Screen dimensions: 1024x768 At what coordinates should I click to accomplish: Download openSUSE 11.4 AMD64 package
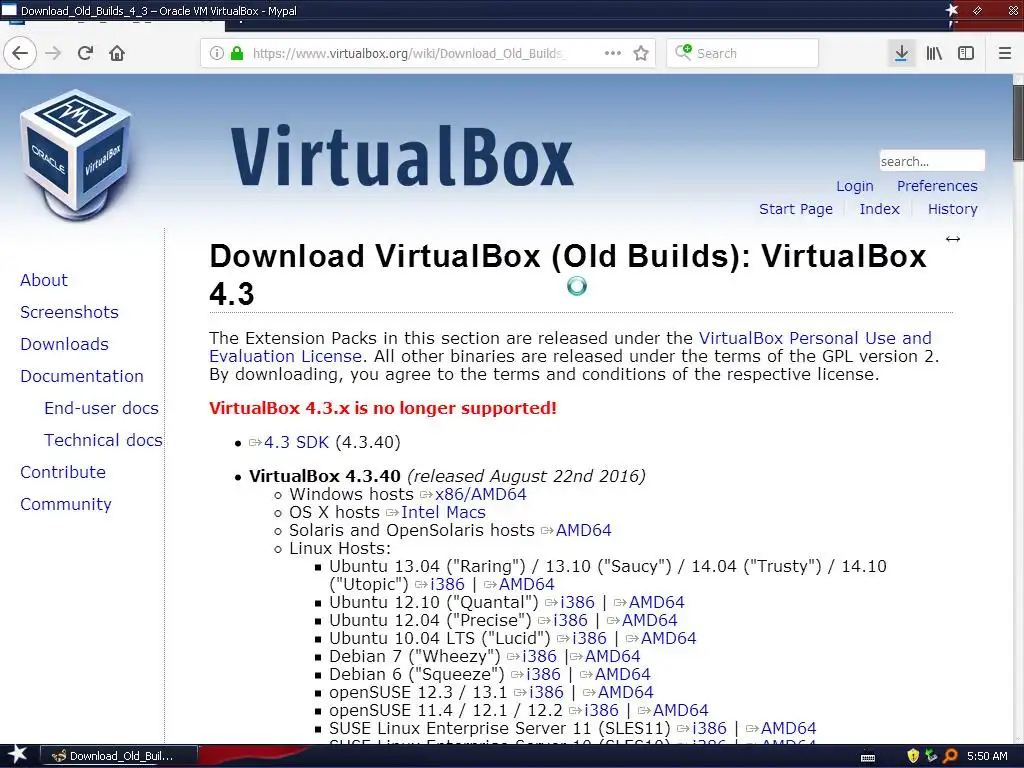click(x=680, y=711)
